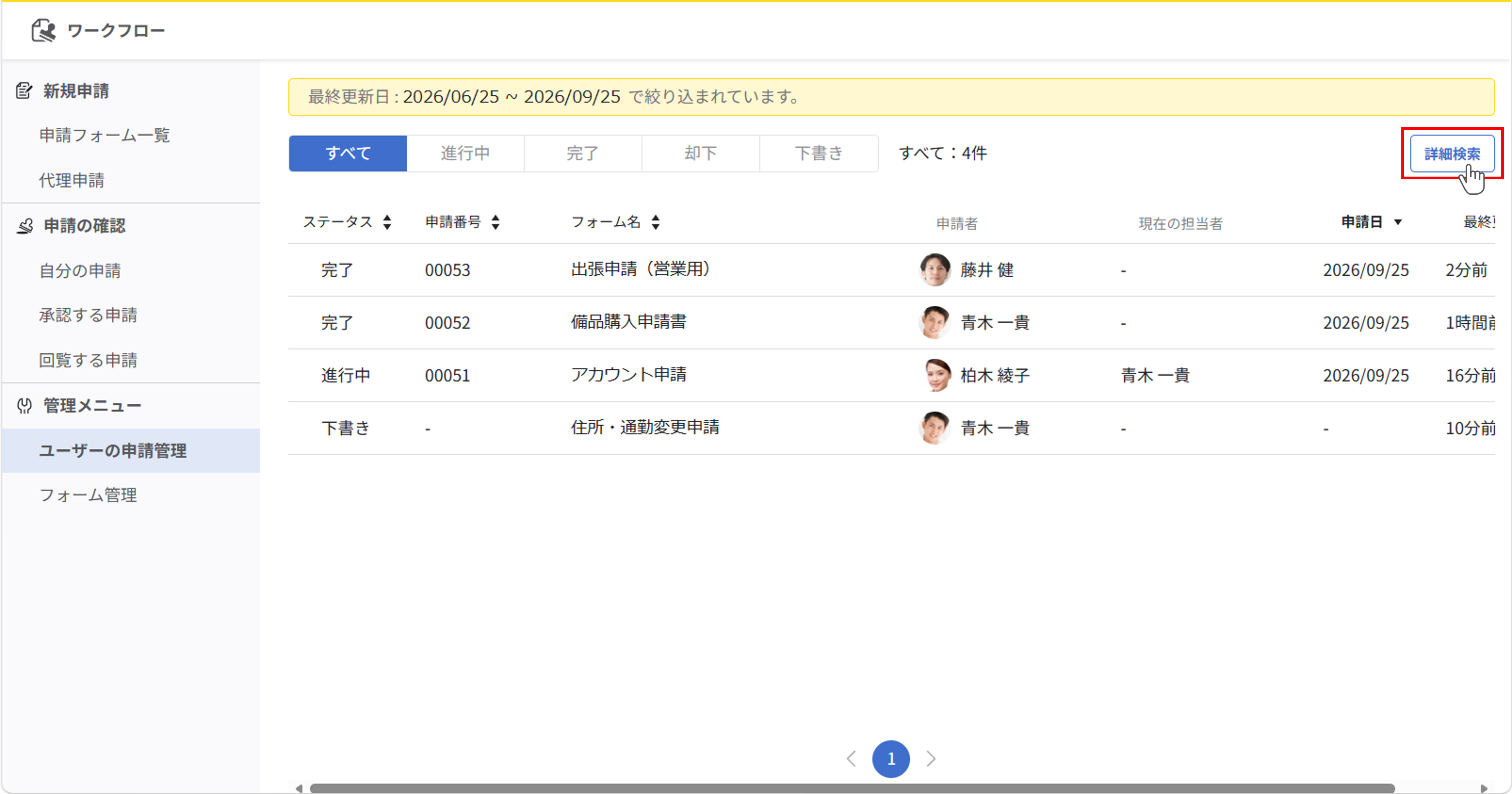The width and height of the screenshot is (1512, 794).
Task: Switch to the 下書き tab
Action: coord(819,154)
